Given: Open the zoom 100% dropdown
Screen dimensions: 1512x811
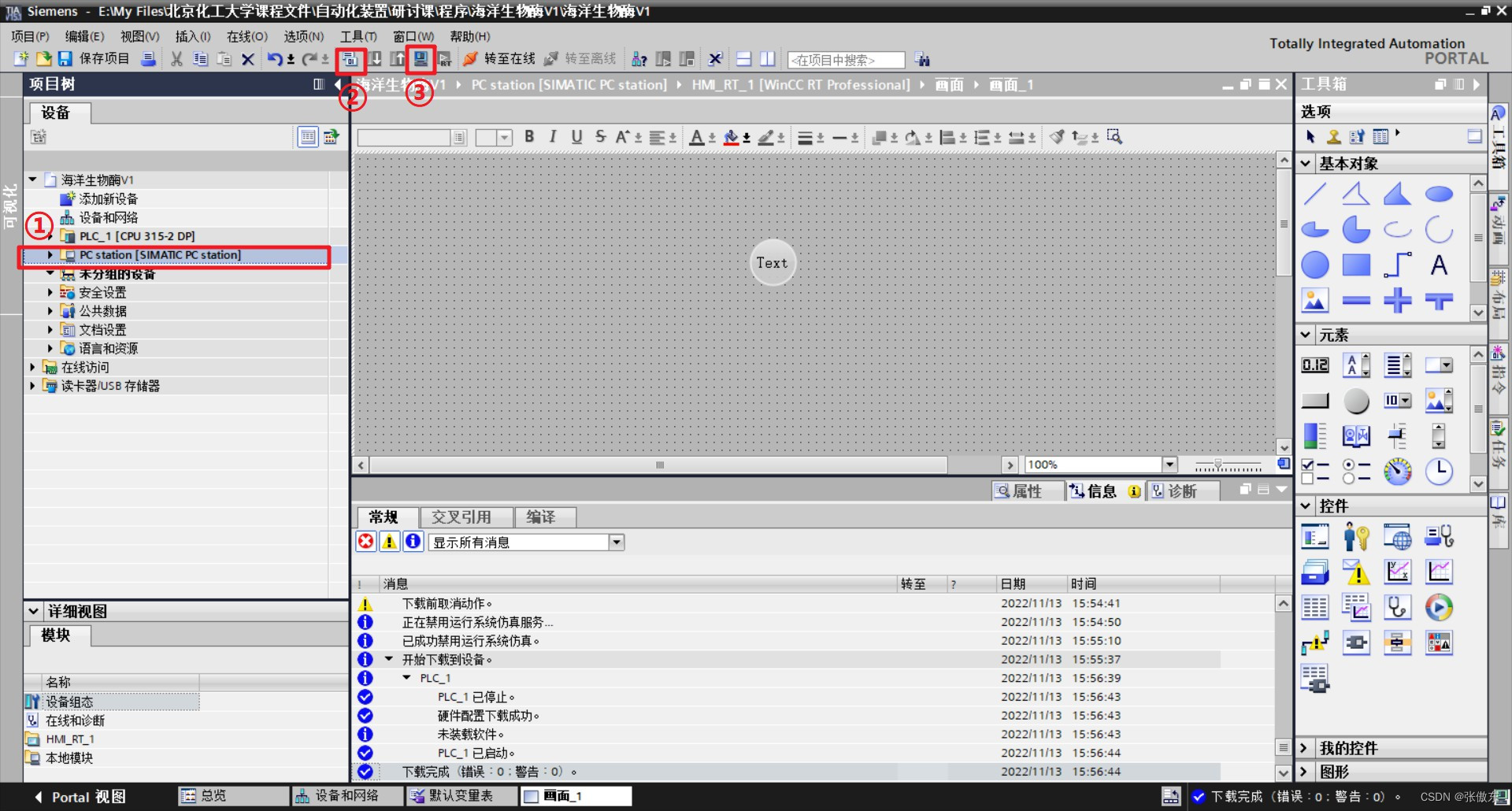Looking at the screenshot, I should 1169,465.
